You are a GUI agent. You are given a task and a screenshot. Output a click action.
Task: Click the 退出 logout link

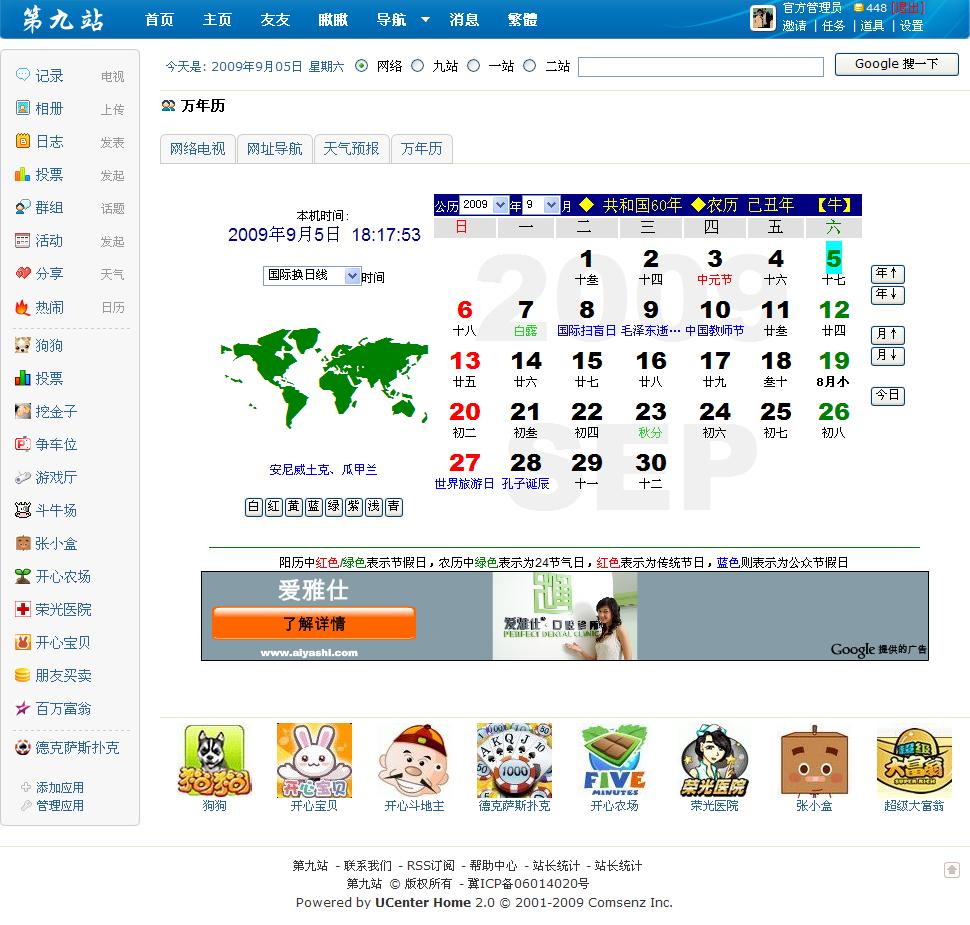pos(908,7)
